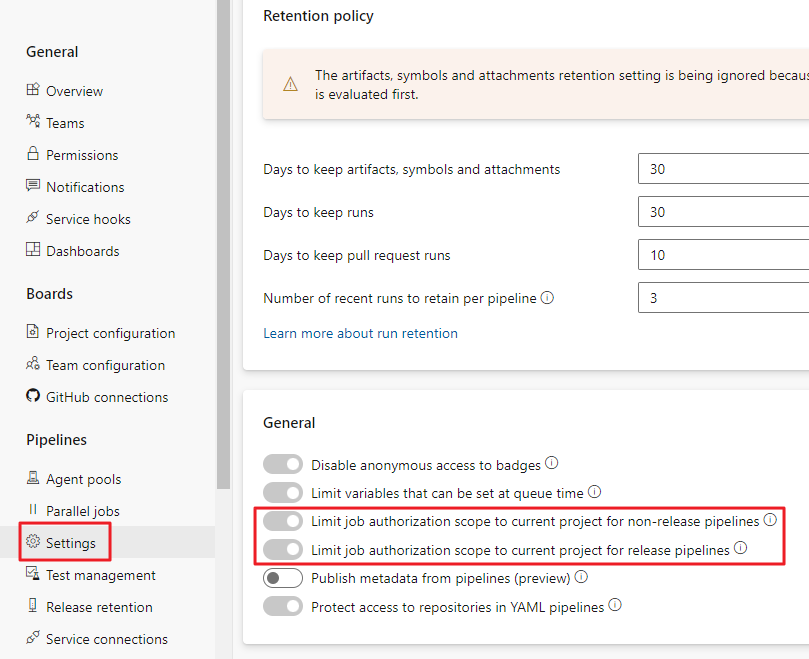The width and height of the screenshot is (809, 659).
Task: Open the Test management link
Action: 100,575
